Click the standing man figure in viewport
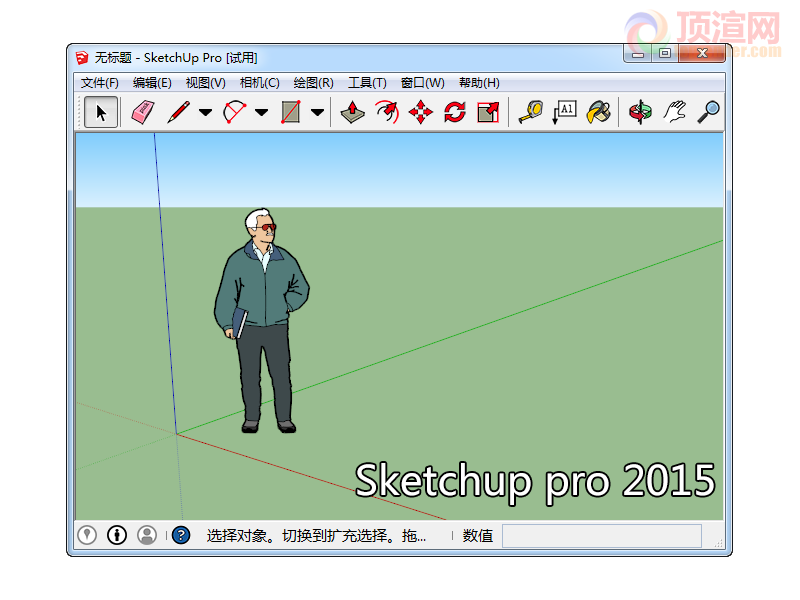 [x=261, y=320]
